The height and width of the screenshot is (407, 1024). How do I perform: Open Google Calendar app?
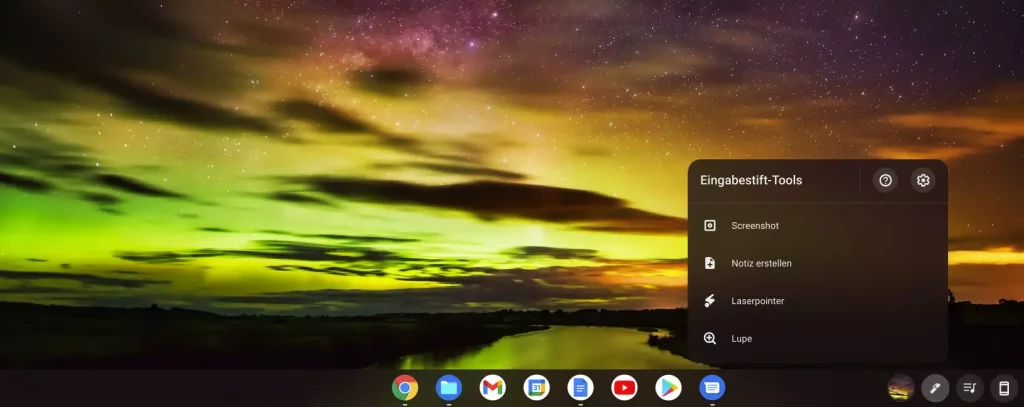point(536,388)
